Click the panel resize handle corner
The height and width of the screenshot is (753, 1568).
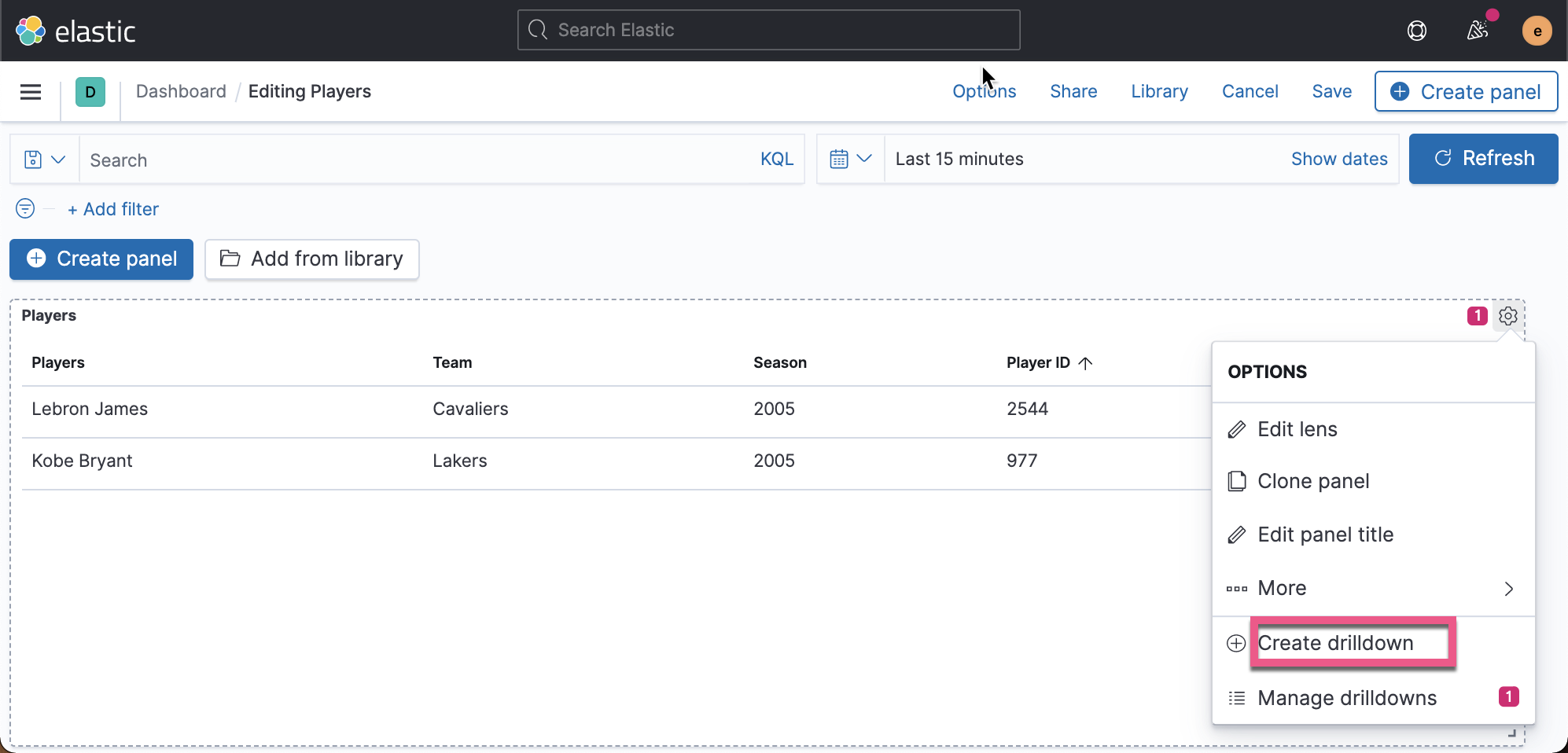(1511, 733)
